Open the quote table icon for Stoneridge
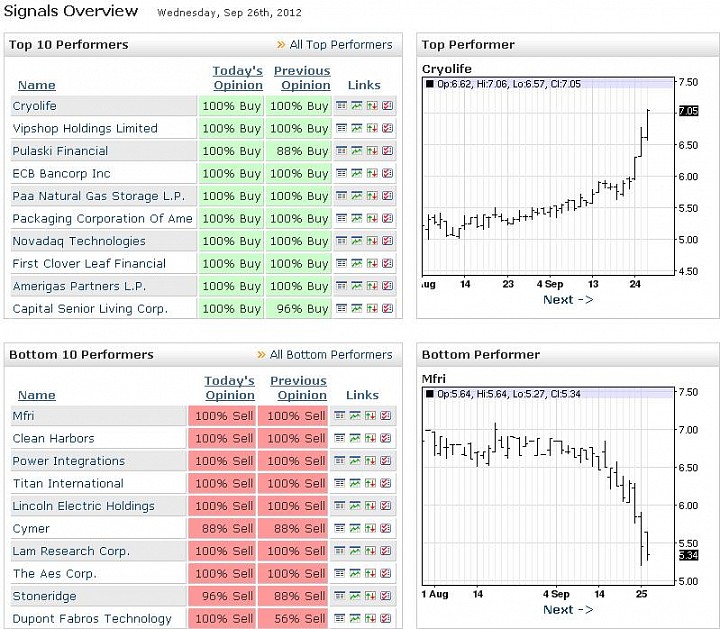 click(339, 595)
